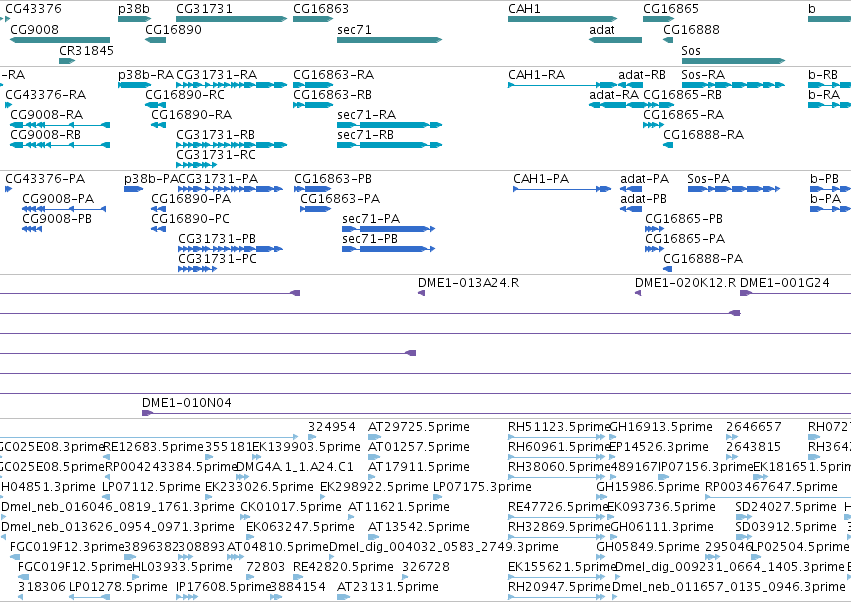Image resolution: width=851 pixels, height=602 pixels.
Task: Click the adat-PB protein label
Action: coord(643,199)
